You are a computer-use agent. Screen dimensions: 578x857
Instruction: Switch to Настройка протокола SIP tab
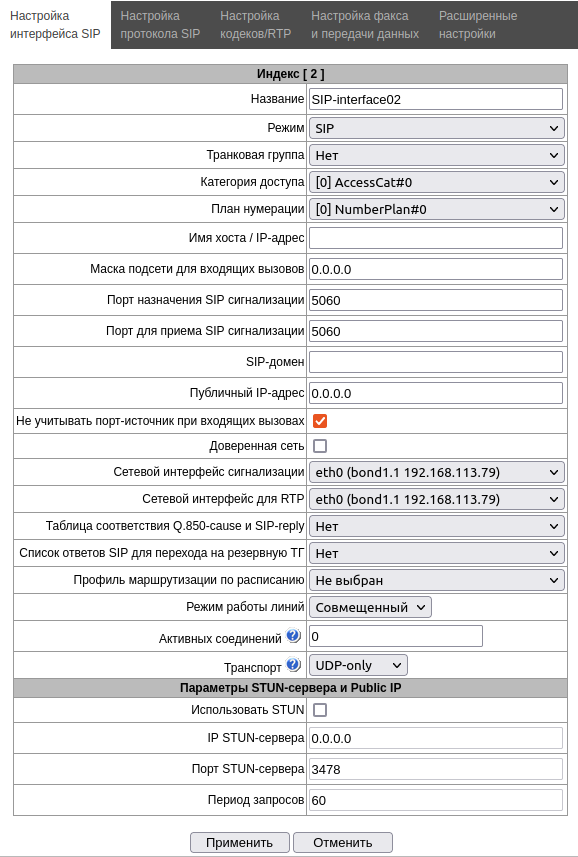(160, 25)
